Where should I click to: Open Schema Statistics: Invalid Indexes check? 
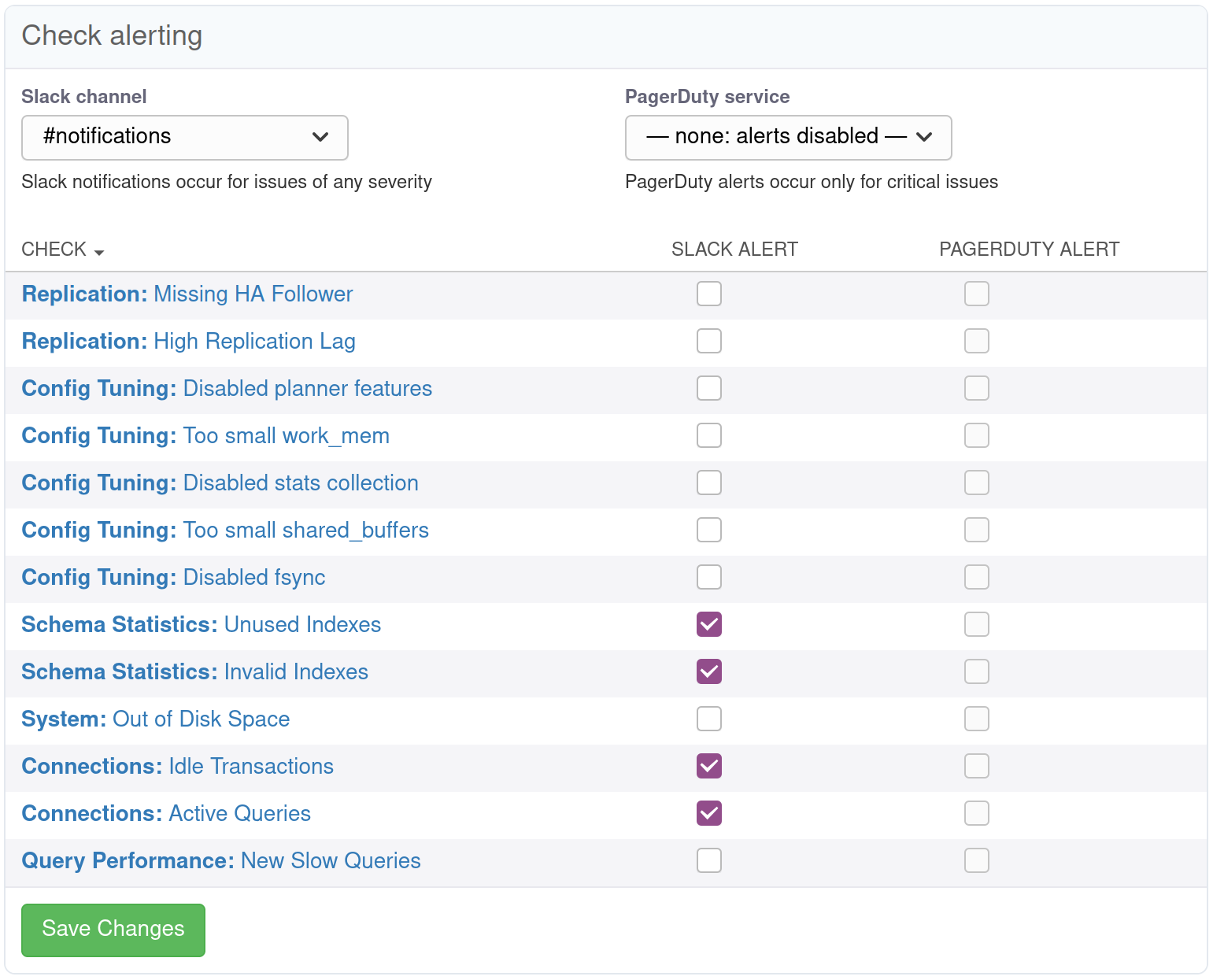click(x=195, y=672)
